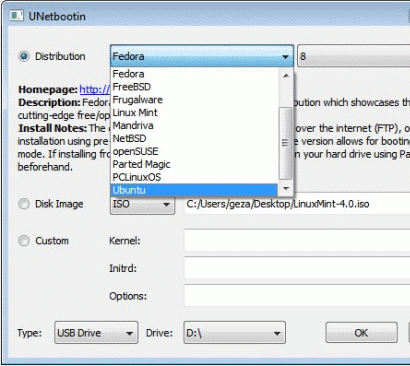Click the OK button
410x366 pixels.
(361, 333)
